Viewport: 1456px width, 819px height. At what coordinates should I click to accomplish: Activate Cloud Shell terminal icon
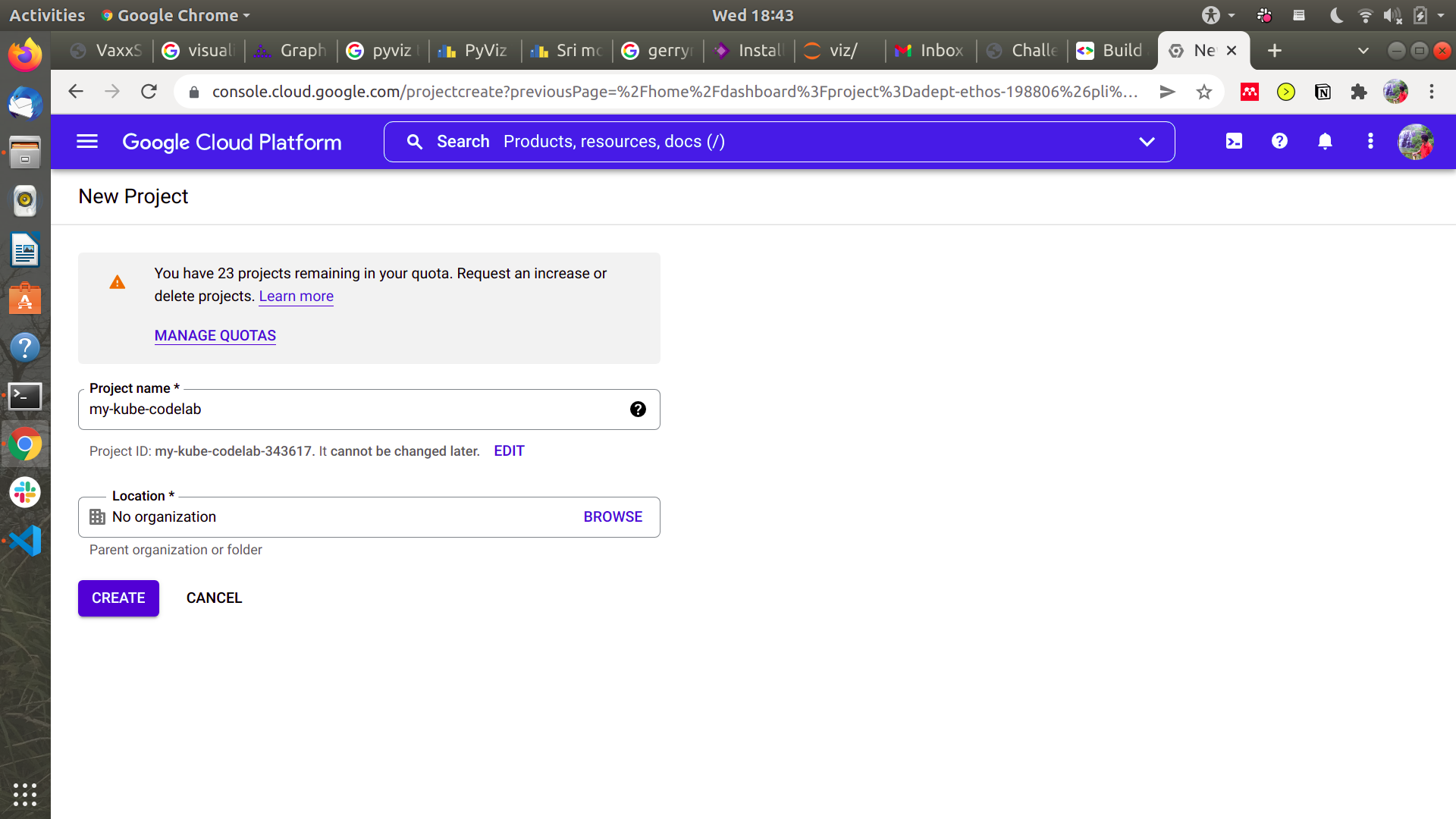tap(1234, 142)
